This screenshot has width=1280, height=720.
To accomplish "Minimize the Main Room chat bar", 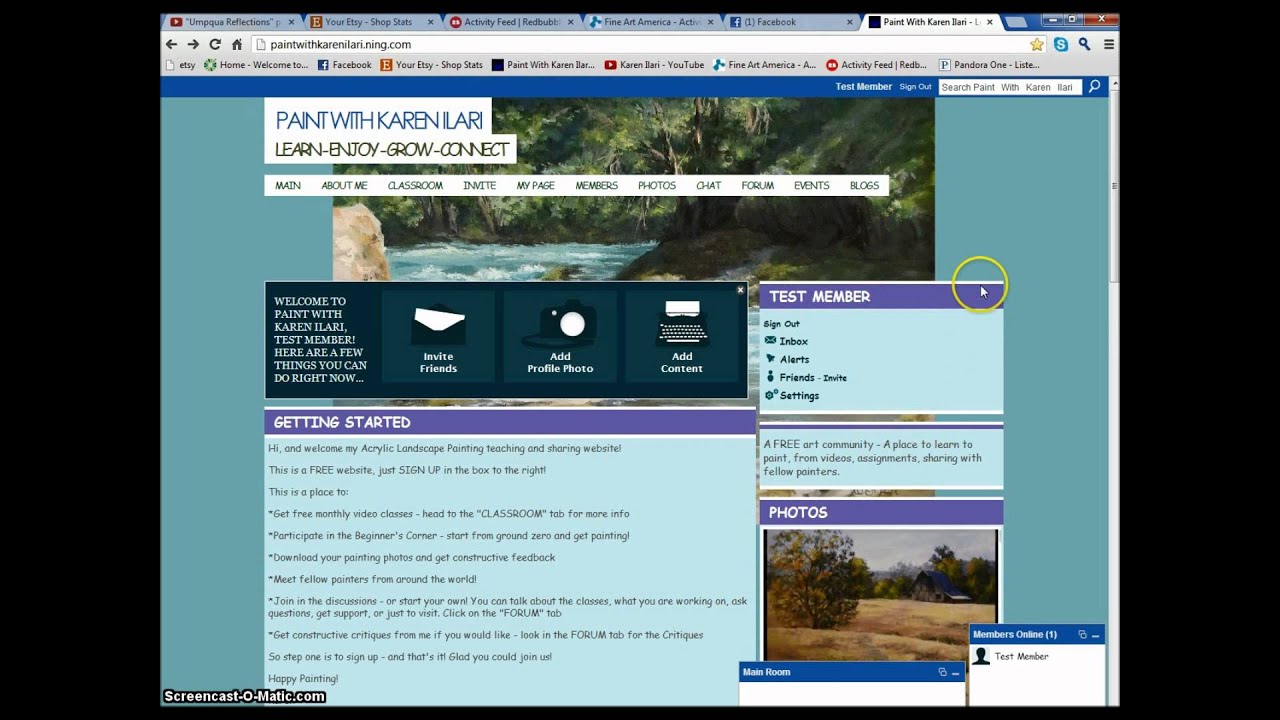I will [x=955, y=672].
